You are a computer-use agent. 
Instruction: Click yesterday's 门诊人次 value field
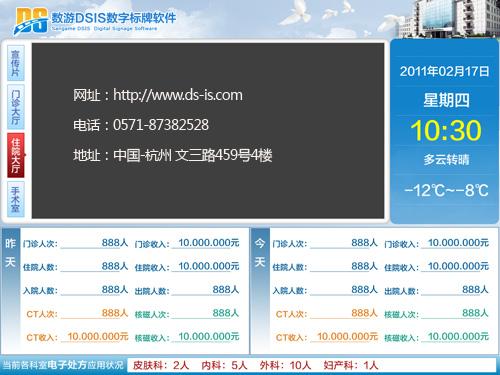(x=94, y=243)
